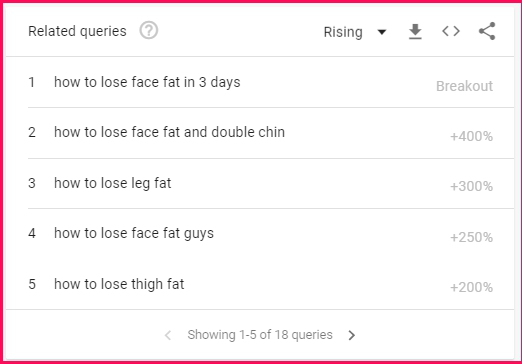Select the Related queries heading
This screenshot has width=522, height=364.
(77, 31)
